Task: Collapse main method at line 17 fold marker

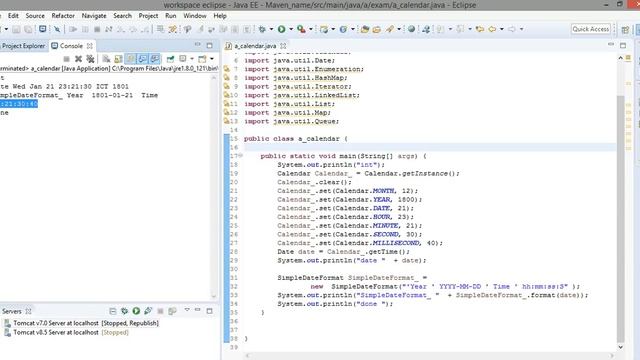Action: pyautogui.click(x=241, y=156)
